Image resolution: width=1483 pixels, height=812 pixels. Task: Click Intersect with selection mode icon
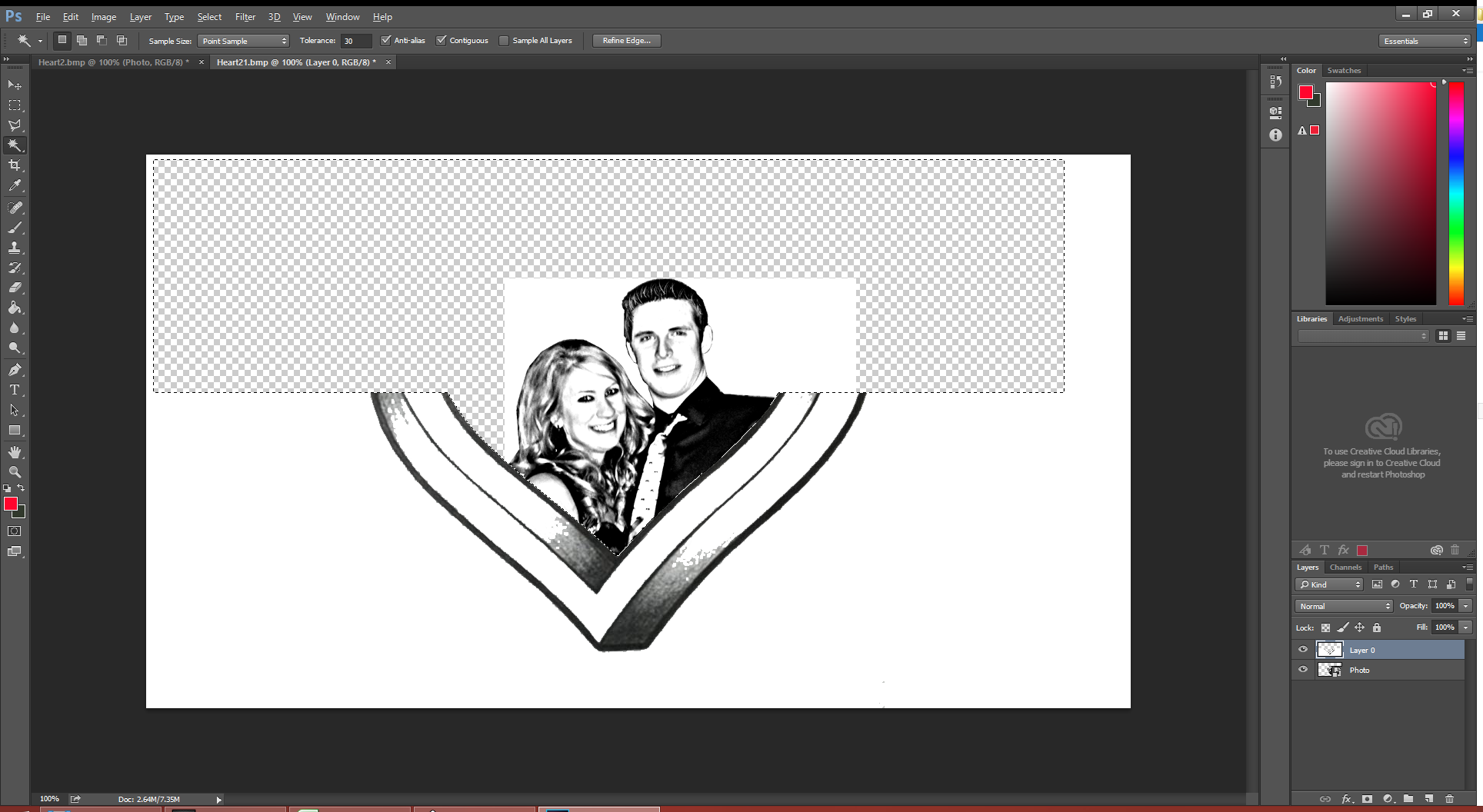tap(122, 41)
